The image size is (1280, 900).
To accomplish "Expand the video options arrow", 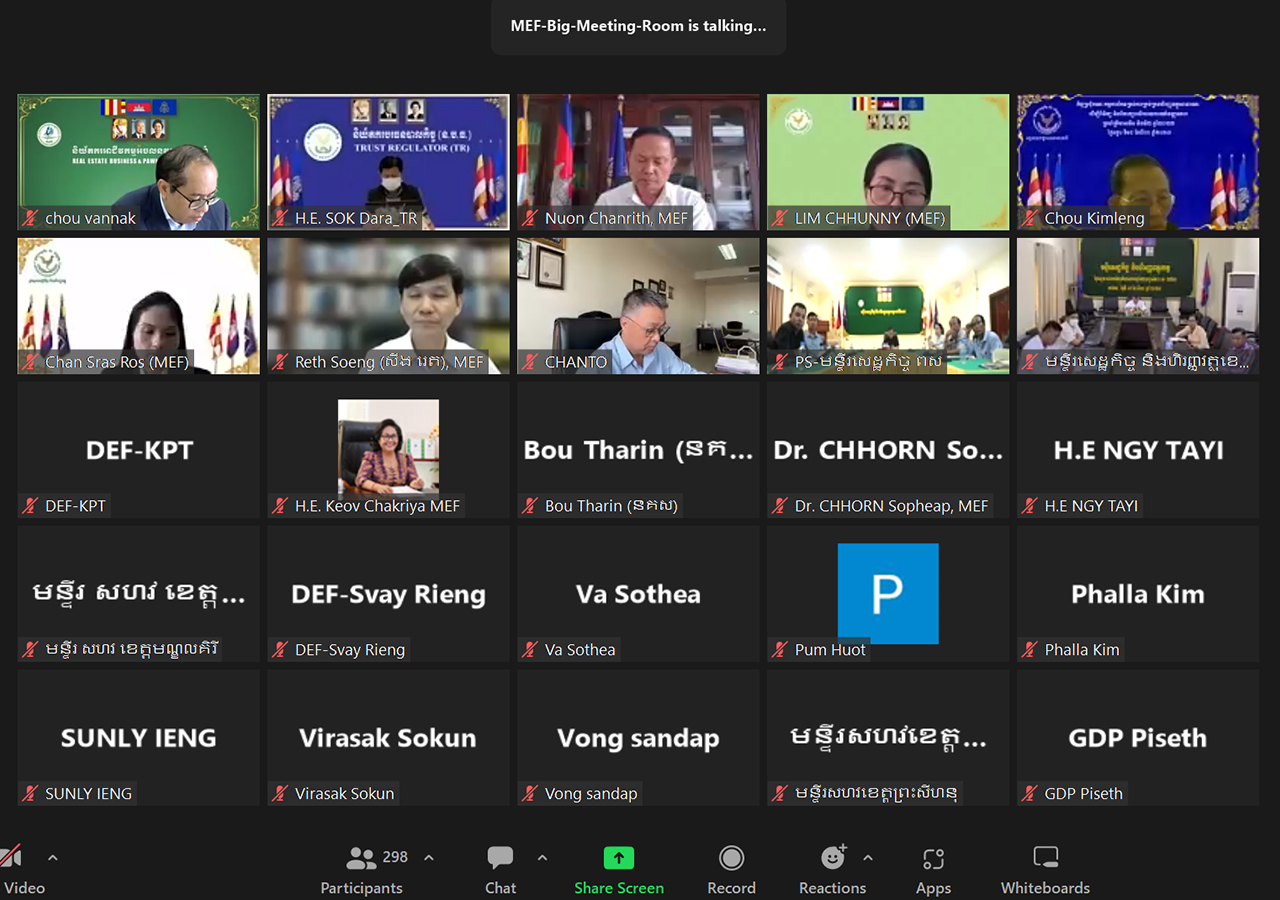I will pos(53,857).
